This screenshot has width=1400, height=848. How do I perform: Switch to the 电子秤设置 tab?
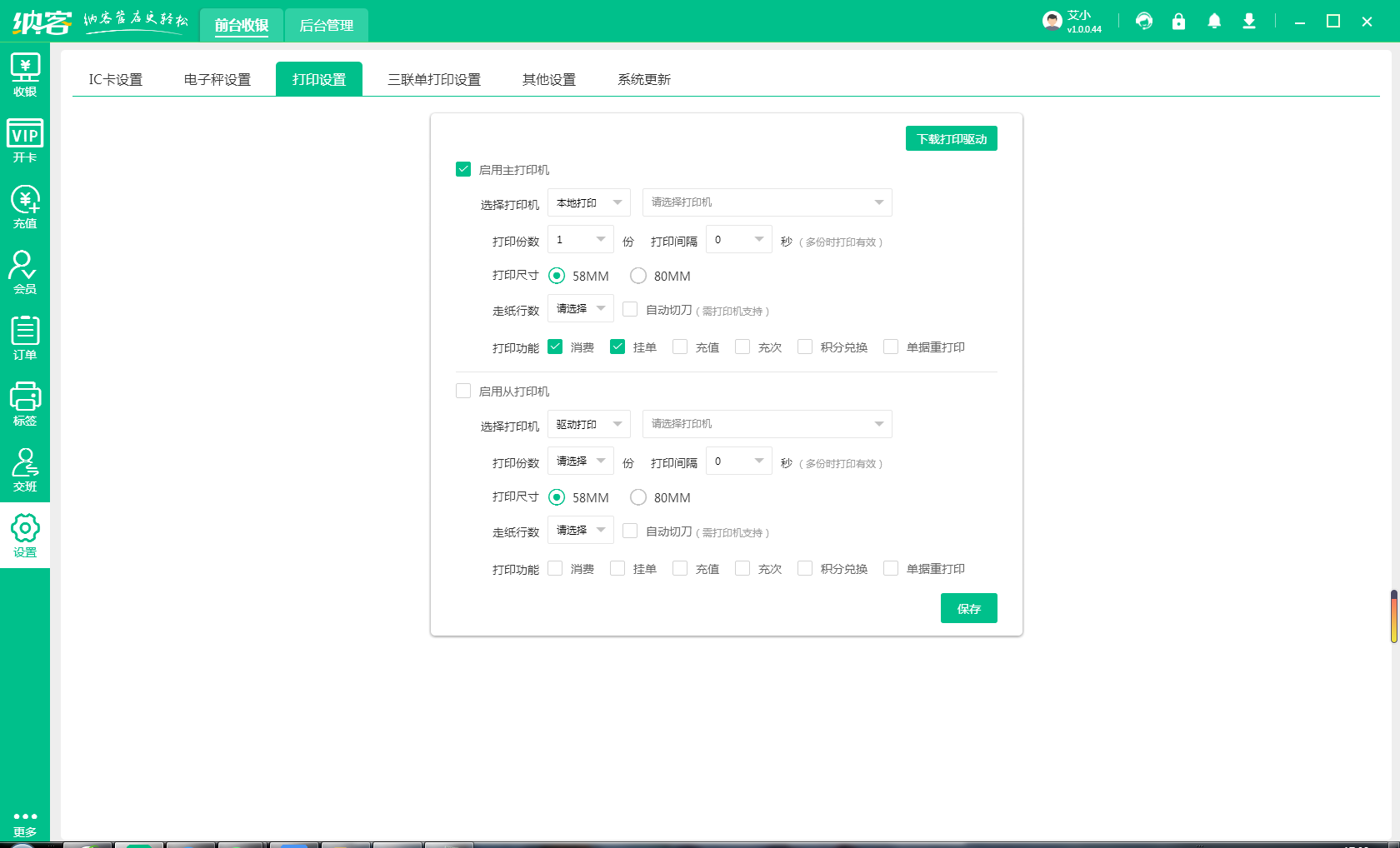click(x=217, y=79)
